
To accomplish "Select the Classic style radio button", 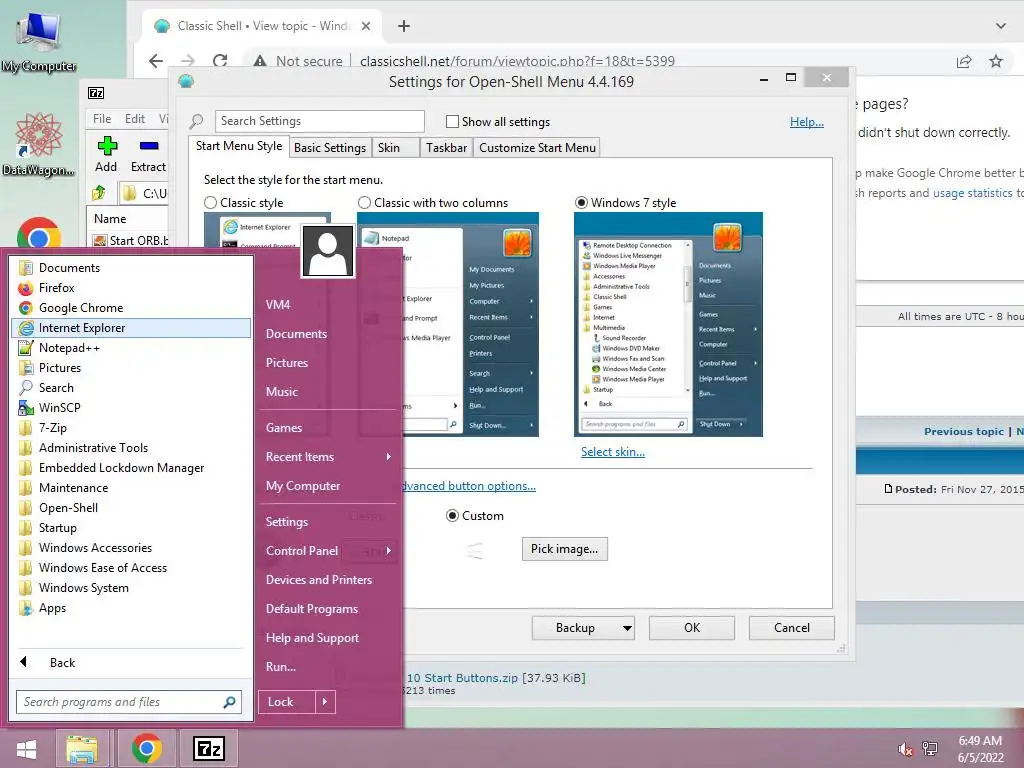I will click(210, 203).
